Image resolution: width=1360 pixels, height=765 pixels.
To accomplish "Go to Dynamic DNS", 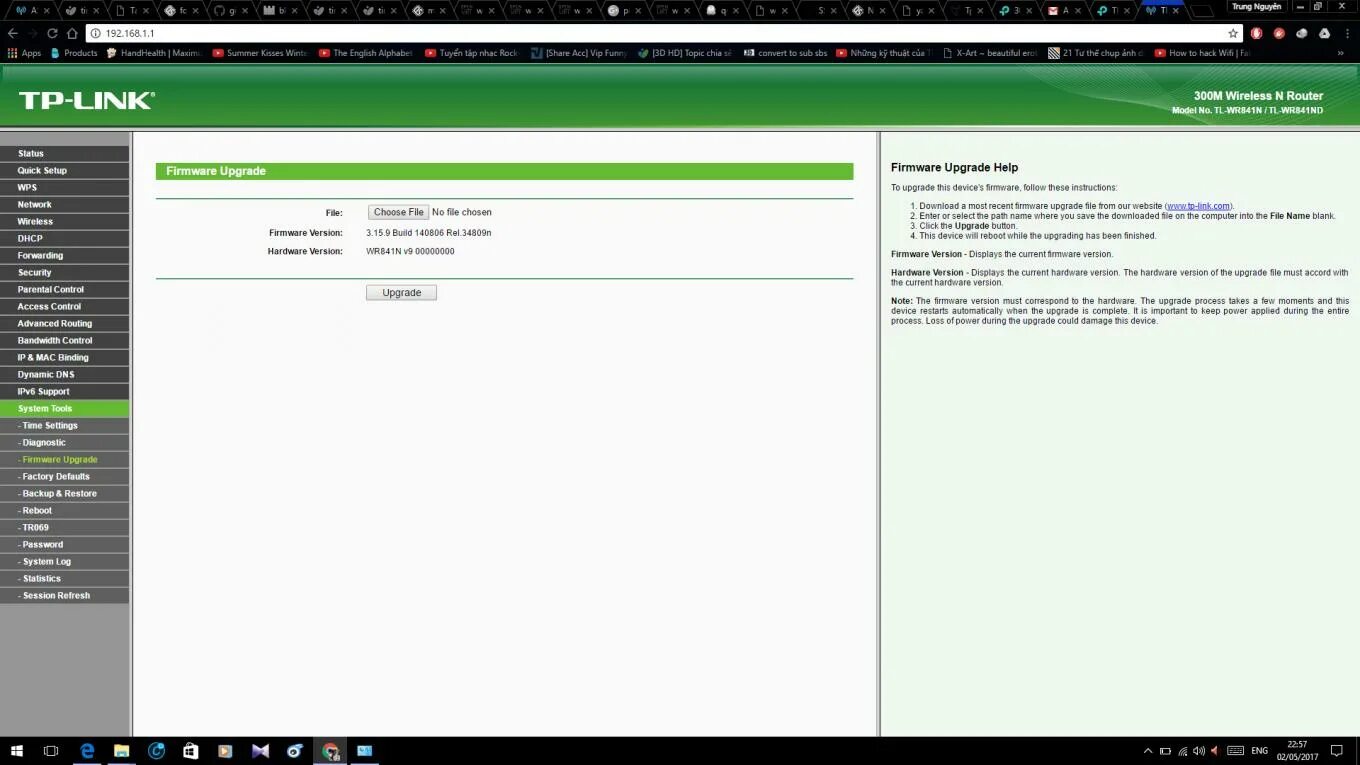I will pyautogui.click(x=65, y=375).
